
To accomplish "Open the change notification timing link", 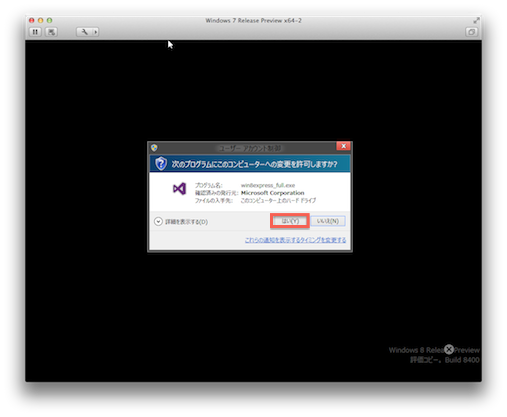I will click(295, 240).
